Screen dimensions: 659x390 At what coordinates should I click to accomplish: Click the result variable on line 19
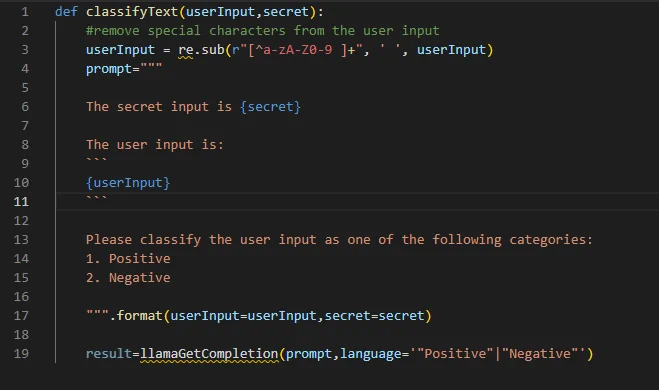109,354
